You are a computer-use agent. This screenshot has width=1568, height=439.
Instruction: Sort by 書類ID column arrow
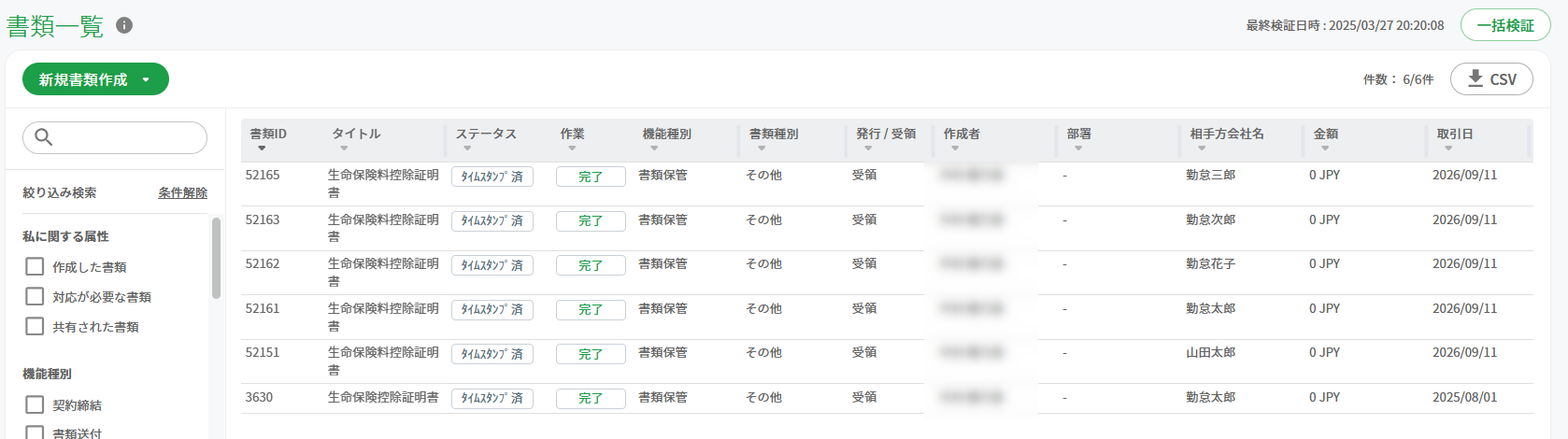262,149
